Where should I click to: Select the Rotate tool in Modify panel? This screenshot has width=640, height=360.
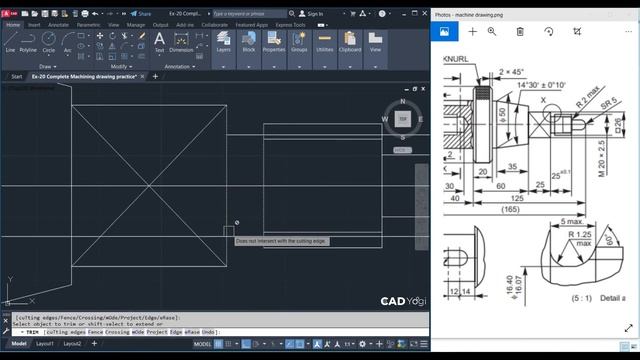[x=112, y=36]
